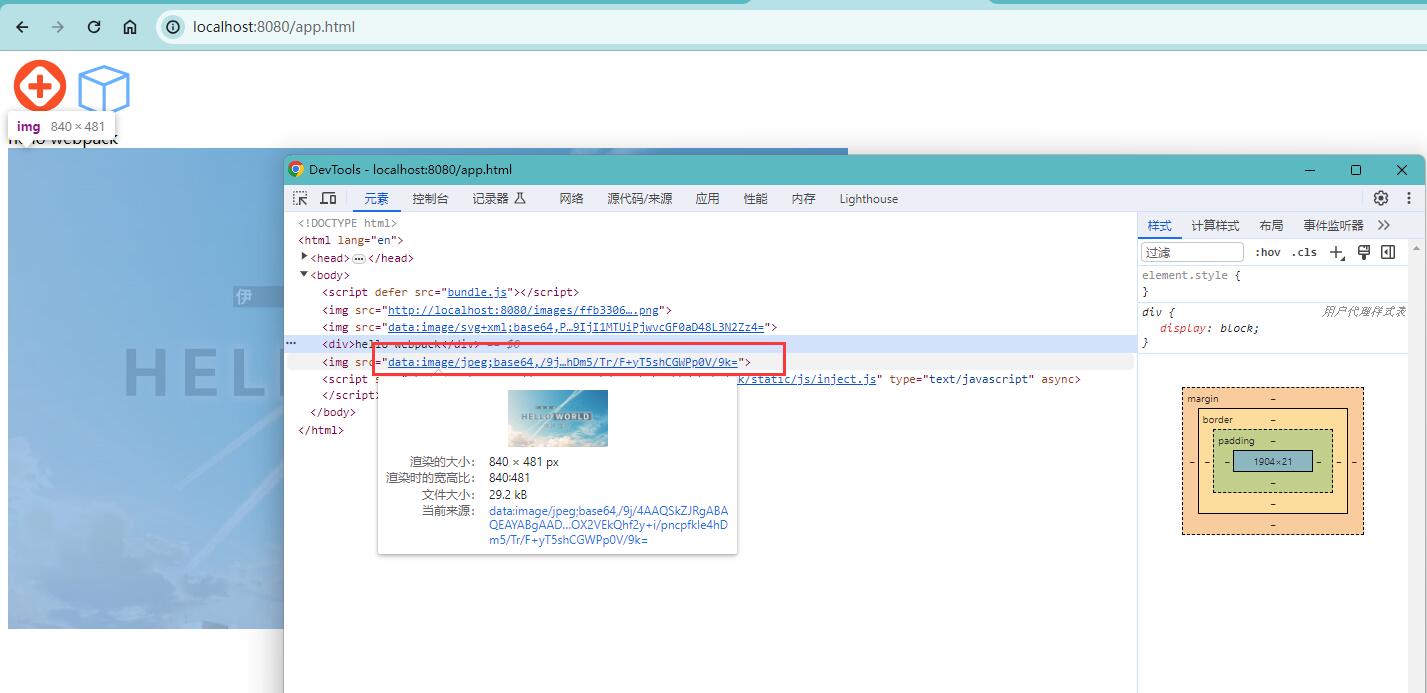Open the bundle.js script link
Viewport: 1427px width, 693px height.
click(479, 292)
